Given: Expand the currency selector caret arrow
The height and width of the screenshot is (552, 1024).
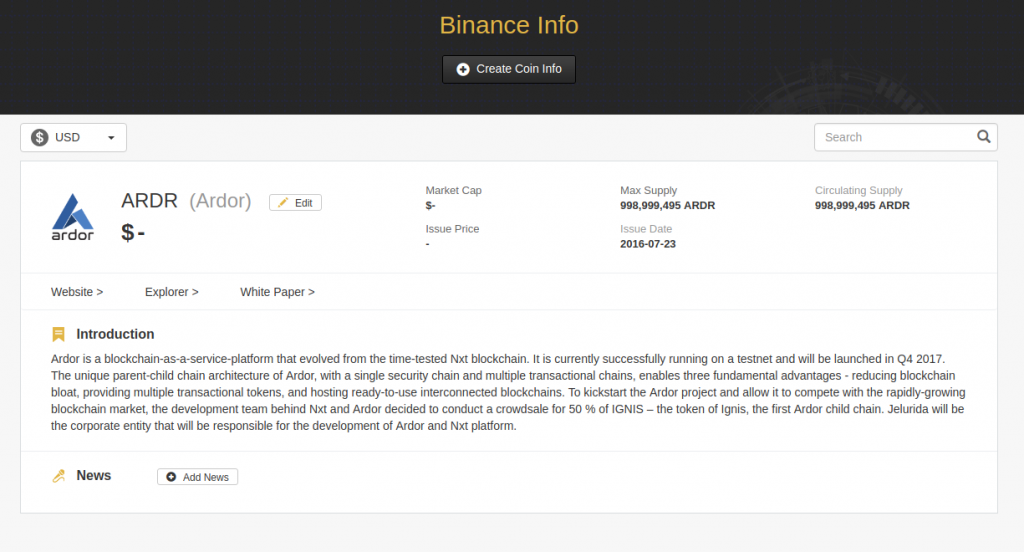Looking at the screenshot, I should pos(111,138).
